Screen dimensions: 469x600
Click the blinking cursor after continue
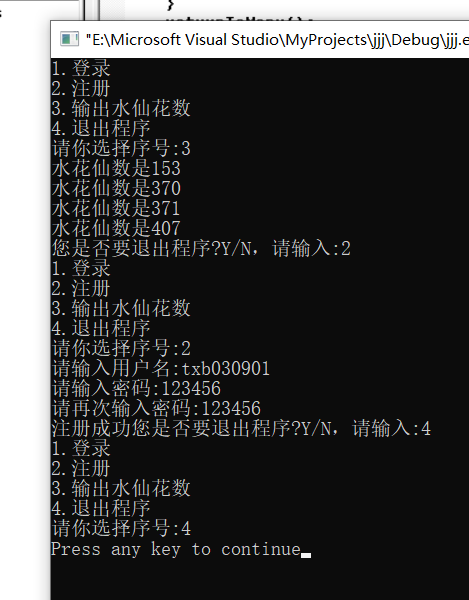pyautogui.click(x=306, y=555)
